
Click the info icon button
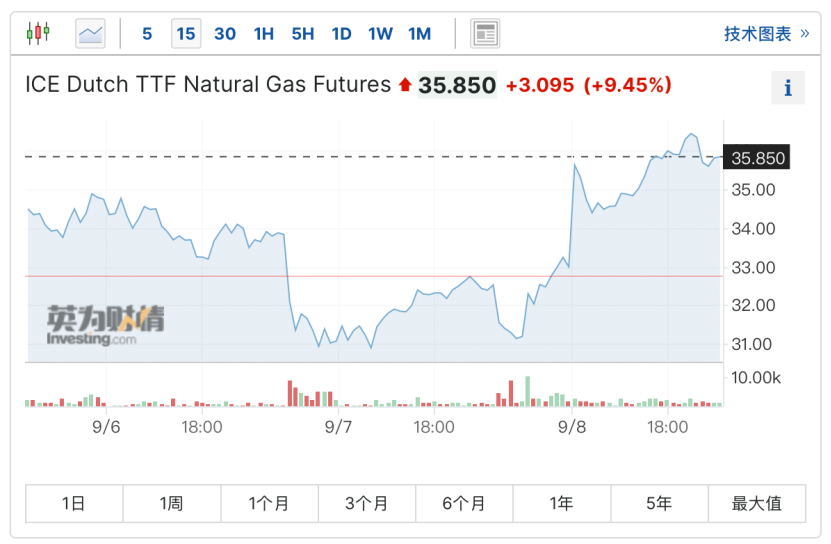(x=787, y=88)
